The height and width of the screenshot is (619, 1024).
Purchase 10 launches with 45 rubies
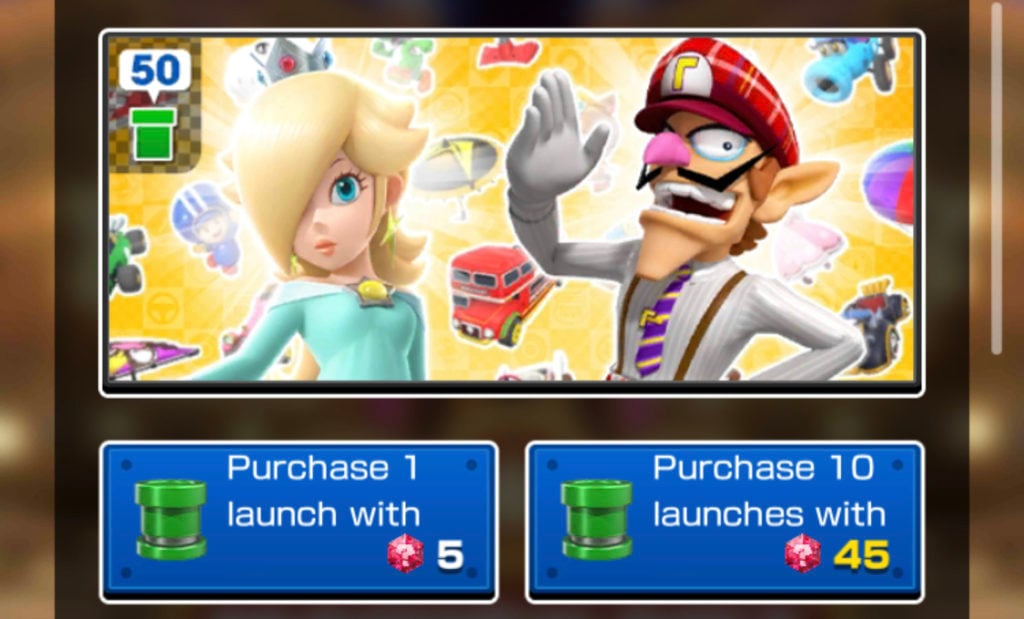(x=725, y=521)
